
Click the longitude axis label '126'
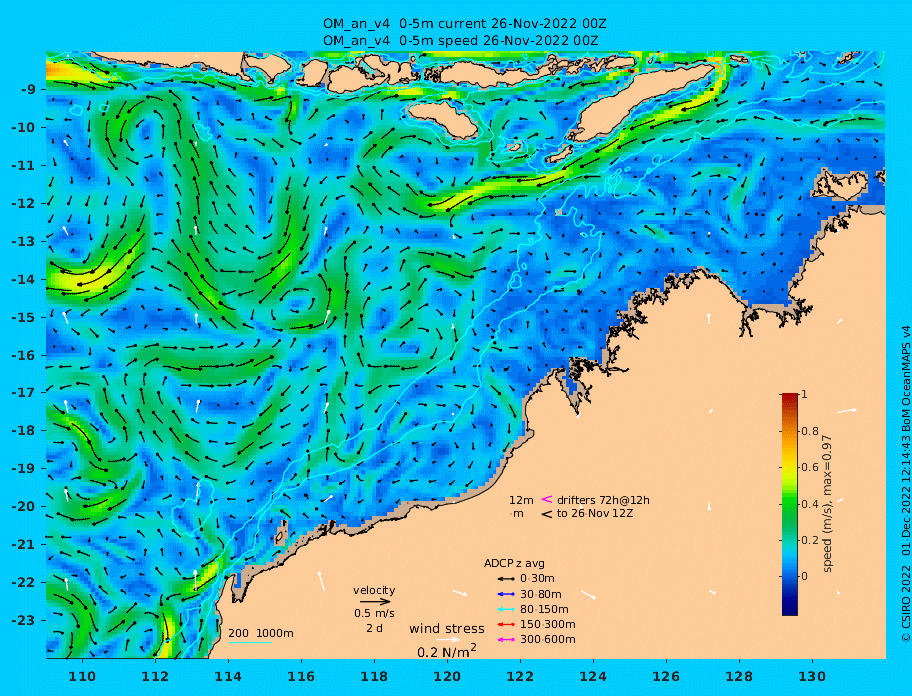[x=666, y=676]
